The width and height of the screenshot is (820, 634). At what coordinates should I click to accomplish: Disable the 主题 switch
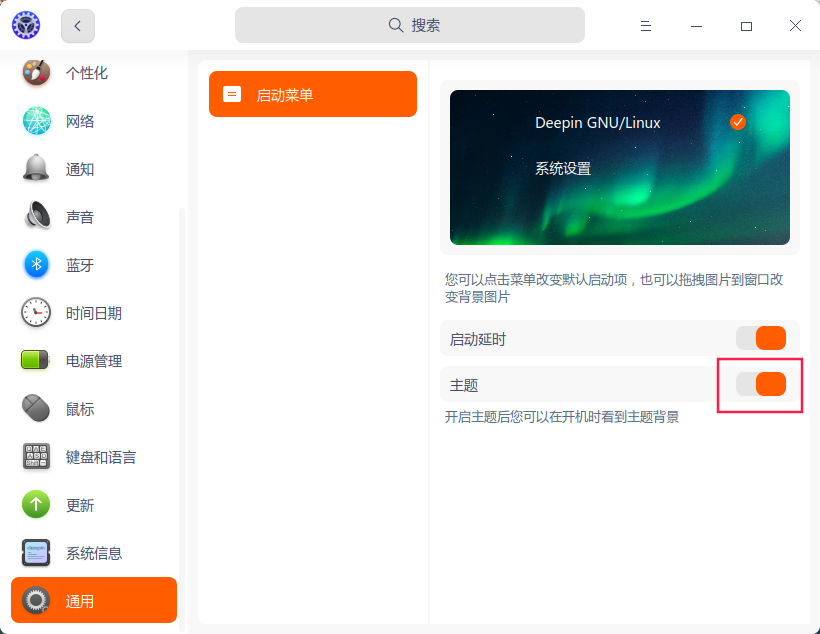tap(761, 384)
